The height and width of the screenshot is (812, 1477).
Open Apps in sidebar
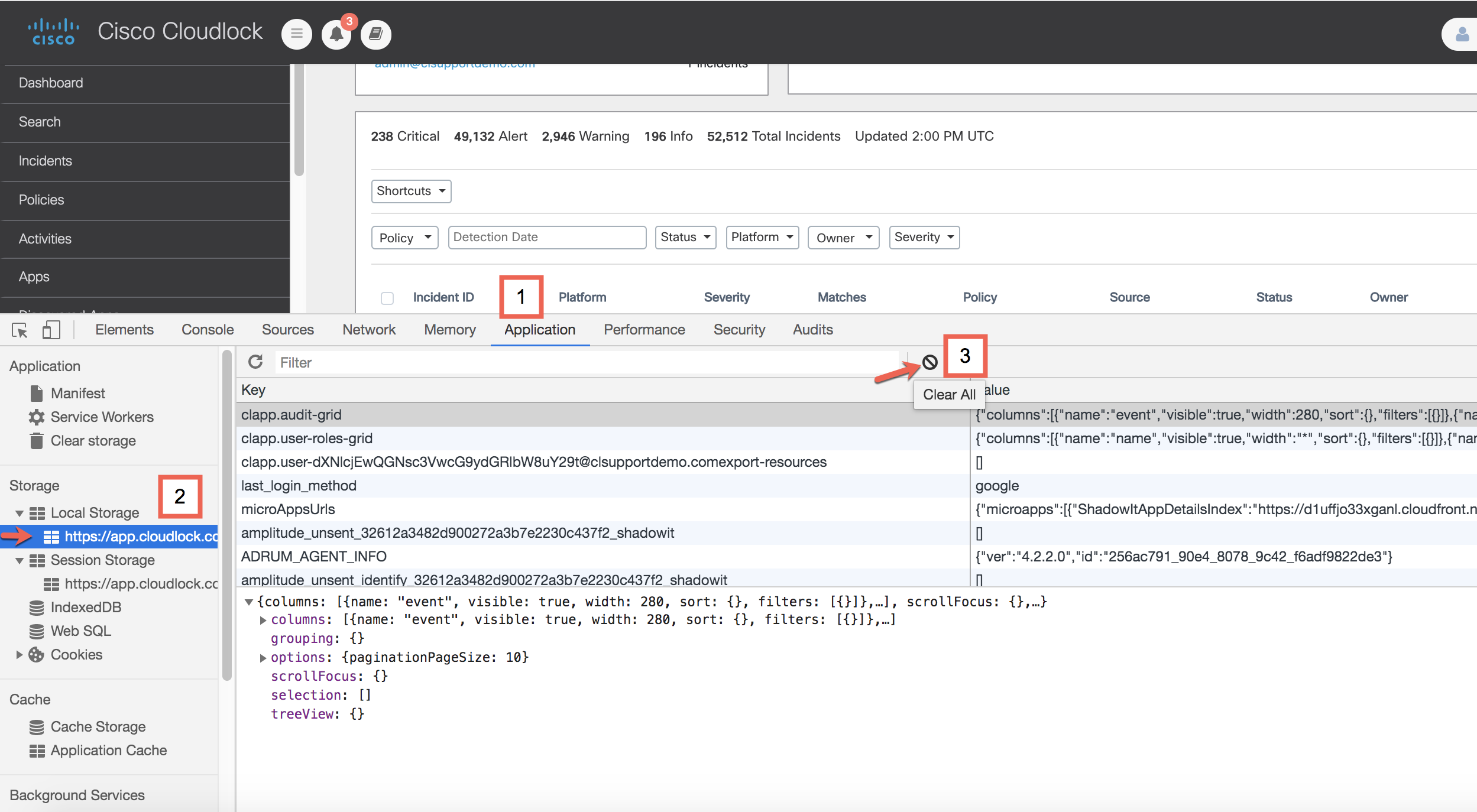tap(145, 277)
